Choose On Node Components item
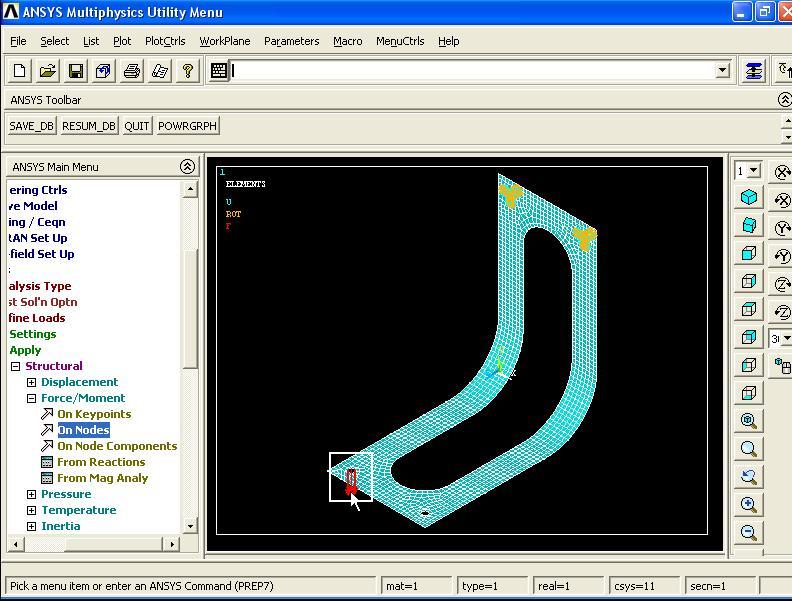The height and width of the screenshot is (601, 792). [117, 446]
